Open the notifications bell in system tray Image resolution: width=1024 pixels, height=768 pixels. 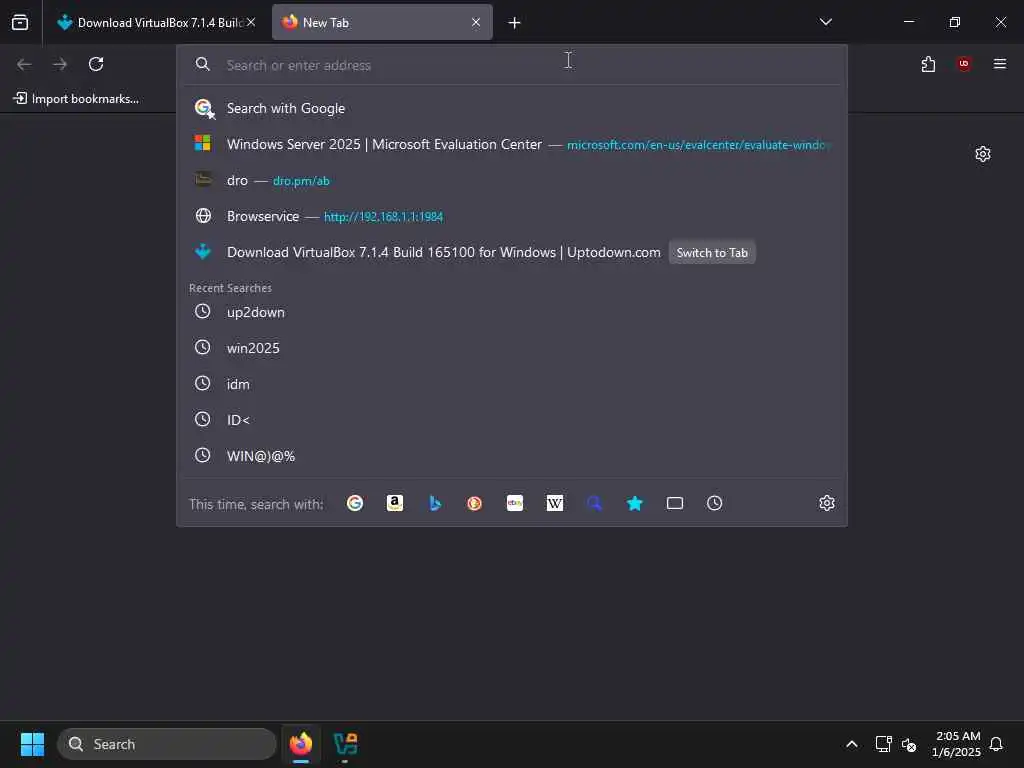(x=997, y=744)
